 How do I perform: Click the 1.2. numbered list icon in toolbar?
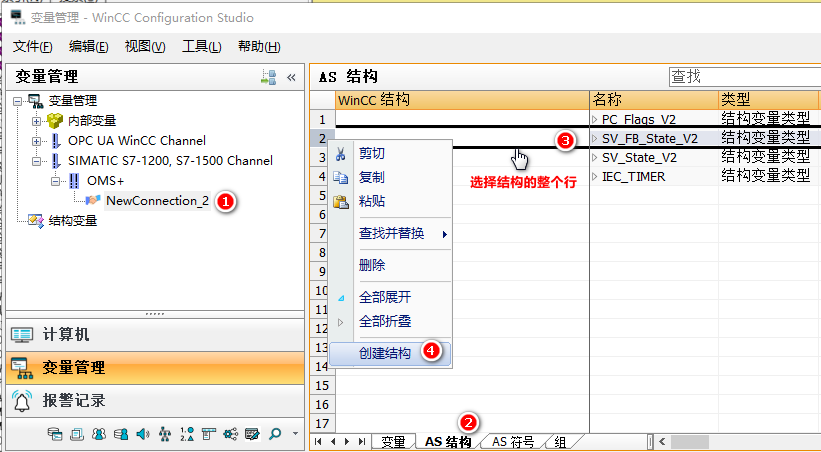click(x=185, y=434)
